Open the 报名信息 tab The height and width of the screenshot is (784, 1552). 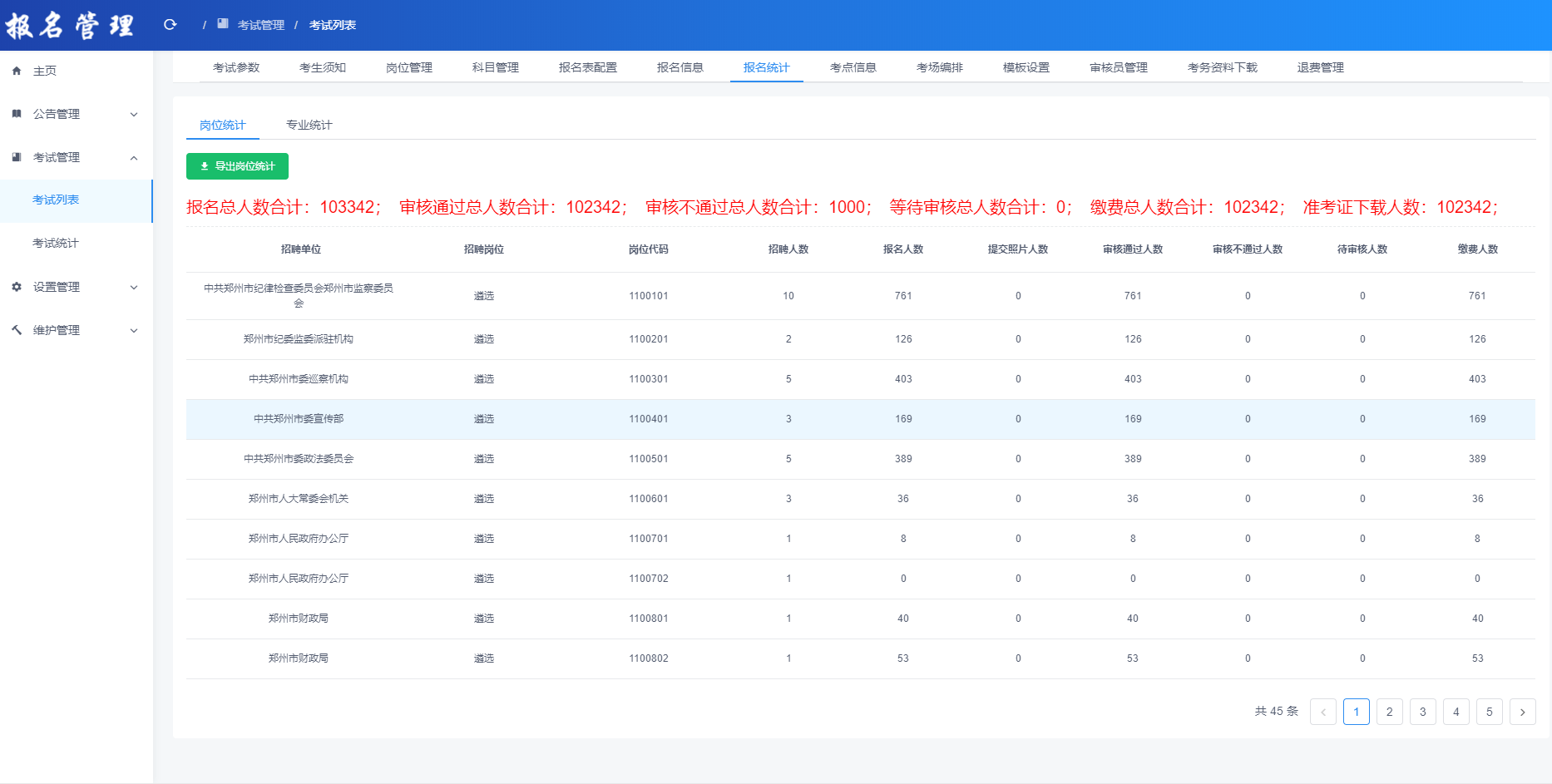tap(680, 67)
